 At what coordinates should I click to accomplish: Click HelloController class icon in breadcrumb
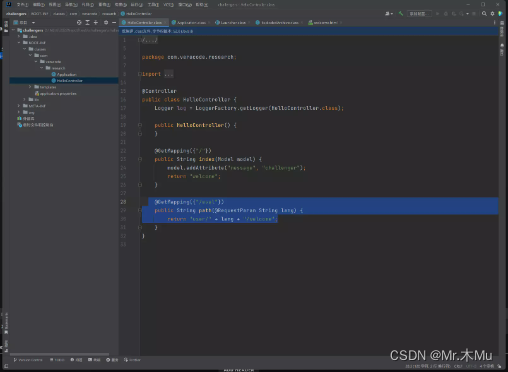123,14
